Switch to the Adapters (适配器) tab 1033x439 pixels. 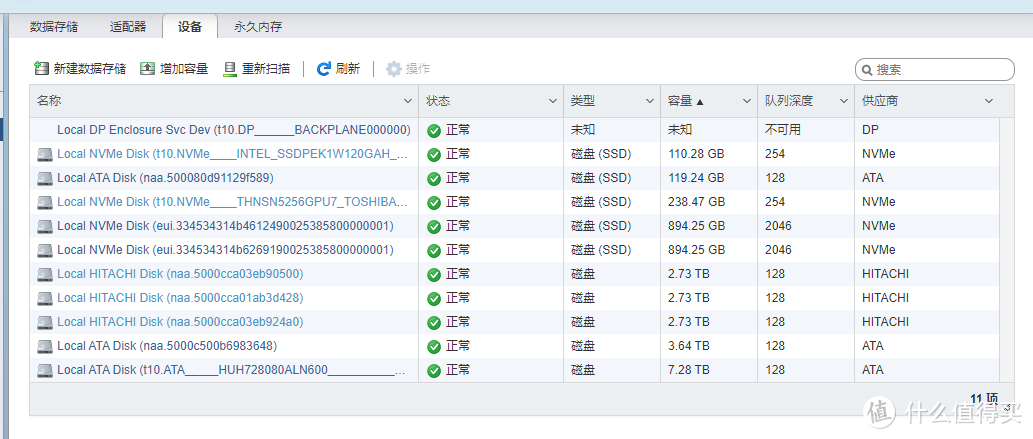(x=127, y=27)
